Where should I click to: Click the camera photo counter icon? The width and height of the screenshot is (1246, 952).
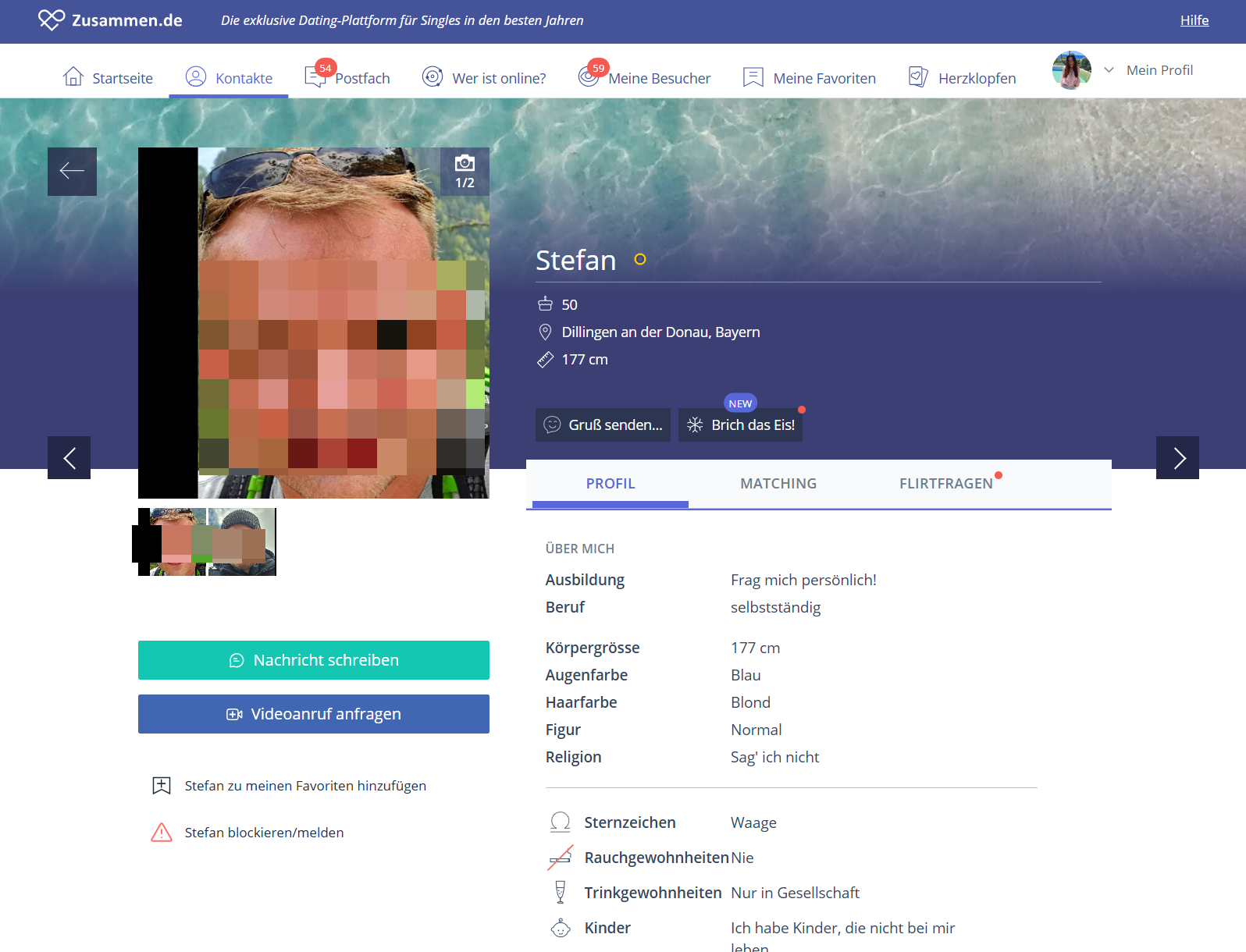(x=465, y=162)
